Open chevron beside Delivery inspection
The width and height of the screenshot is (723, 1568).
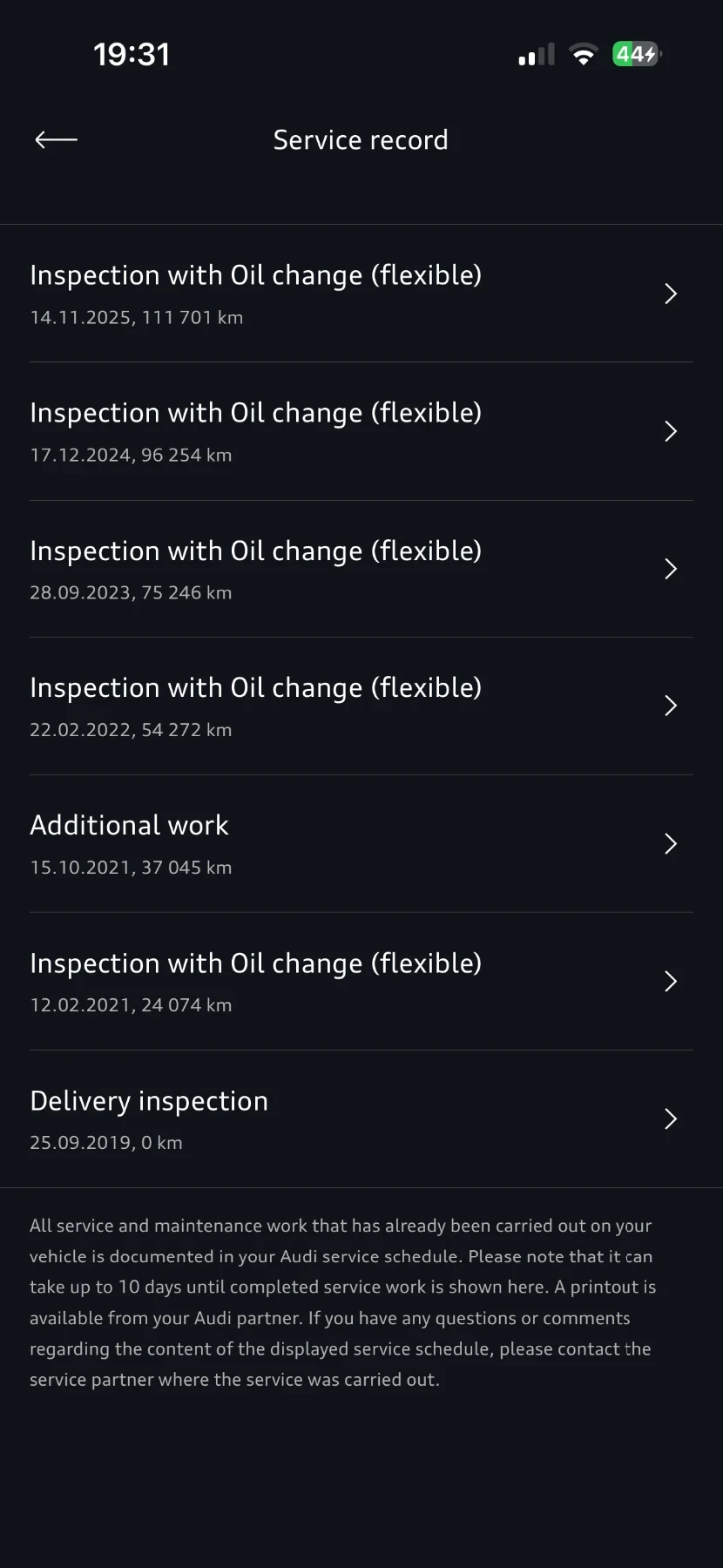[671, 1119]
